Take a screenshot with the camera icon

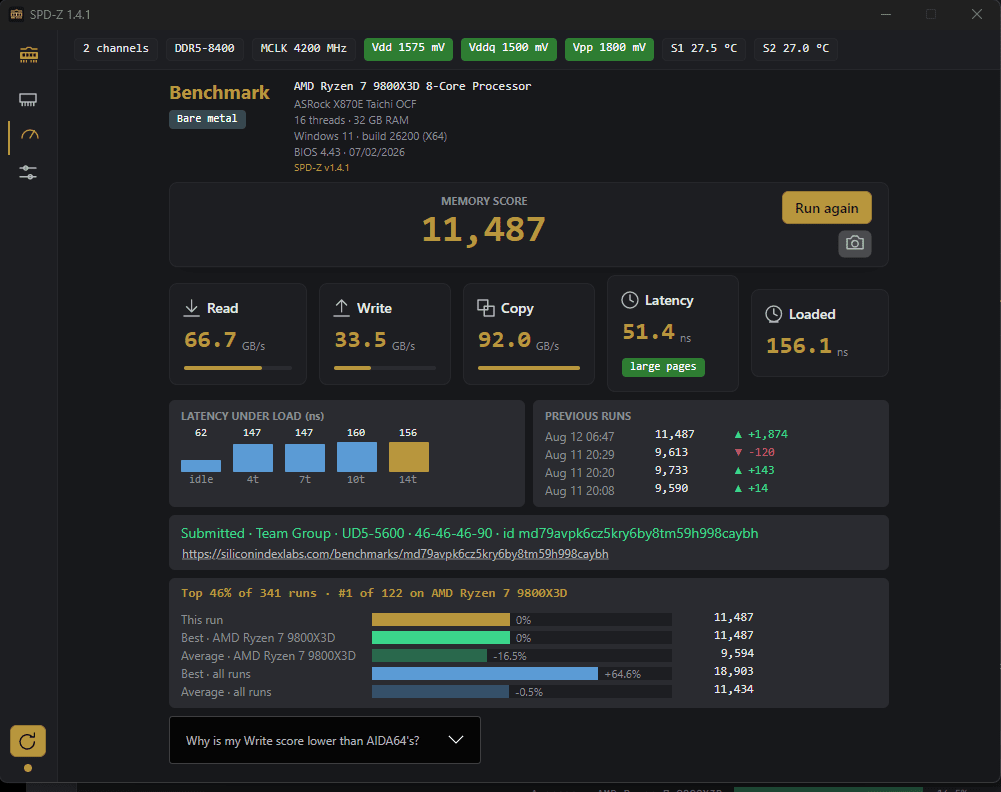click(x=854, y=243)
